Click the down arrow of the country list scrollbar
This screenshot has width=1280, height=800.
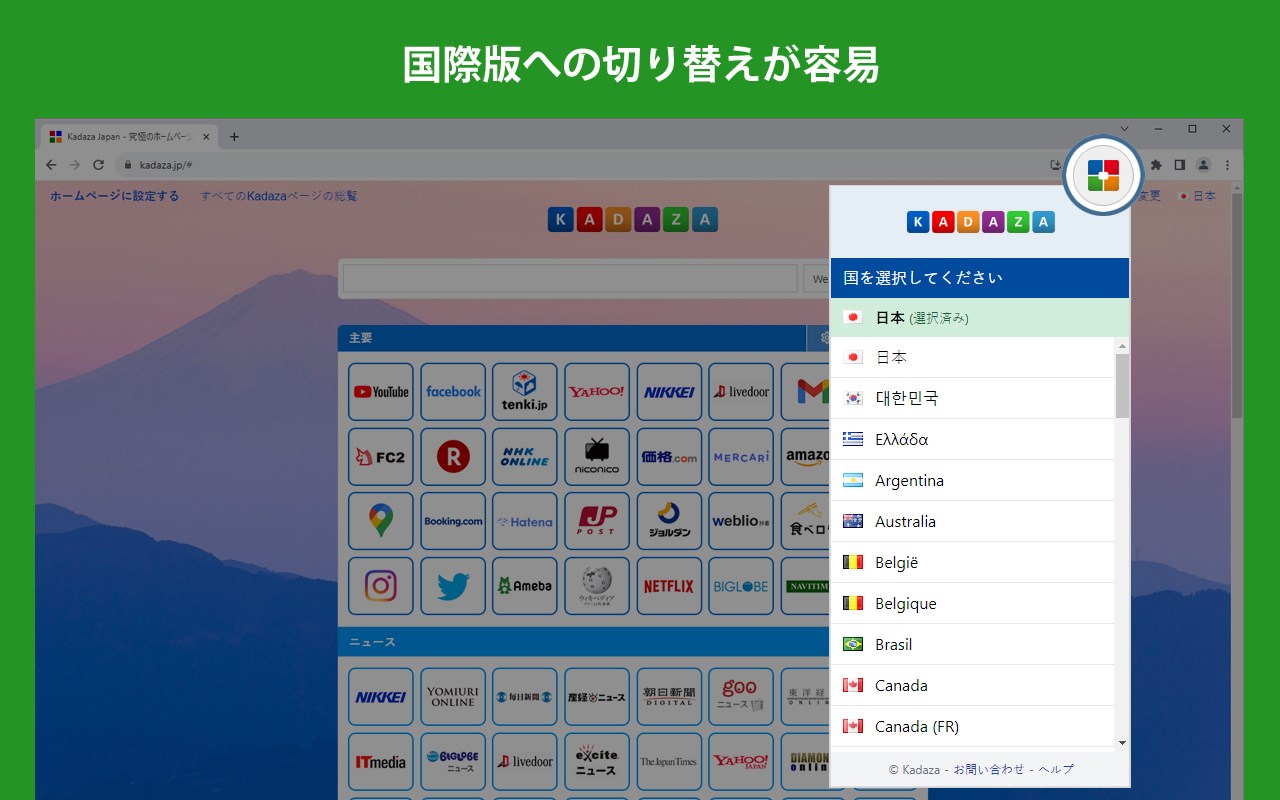click(x=1122, y=742)
